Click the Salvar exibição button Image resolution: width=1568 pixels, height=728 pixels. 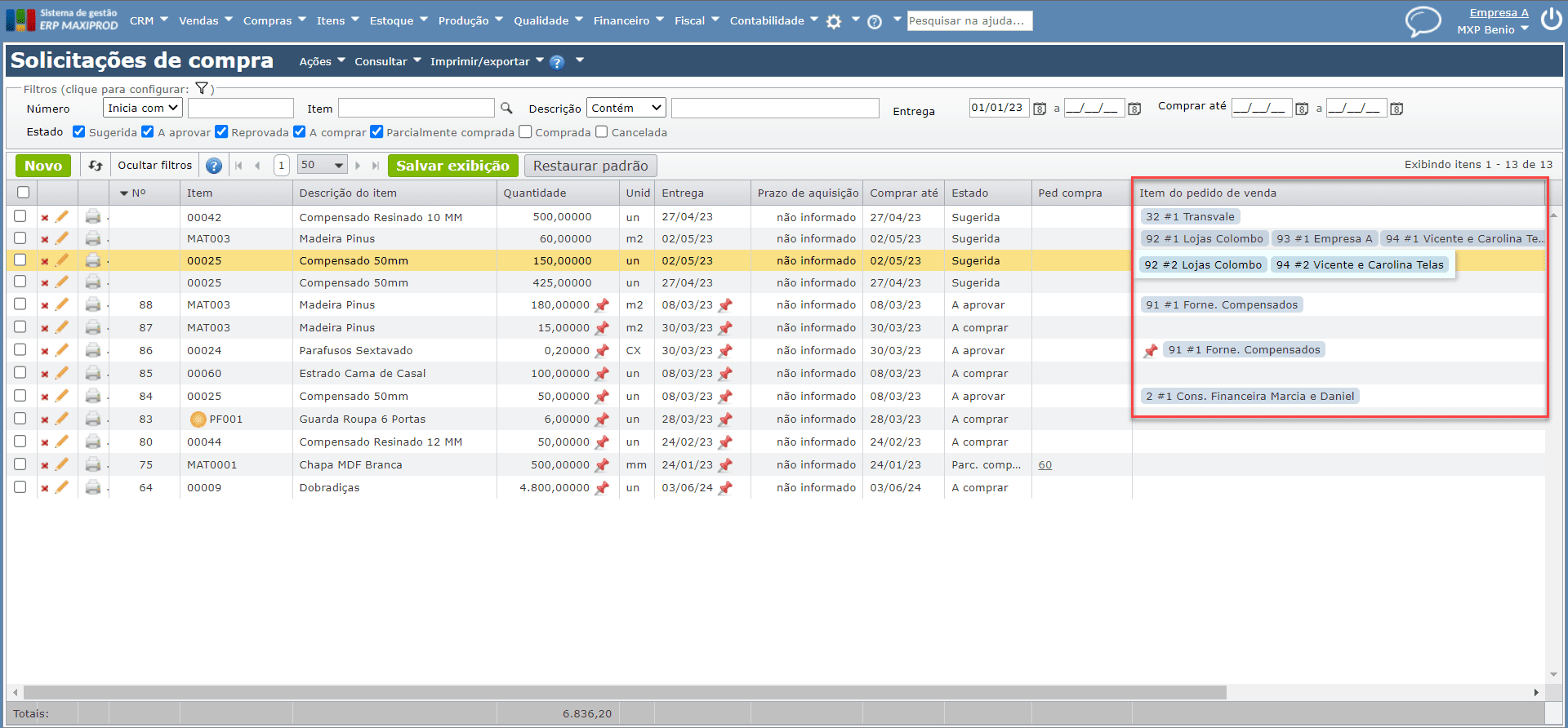pos(452,166)
